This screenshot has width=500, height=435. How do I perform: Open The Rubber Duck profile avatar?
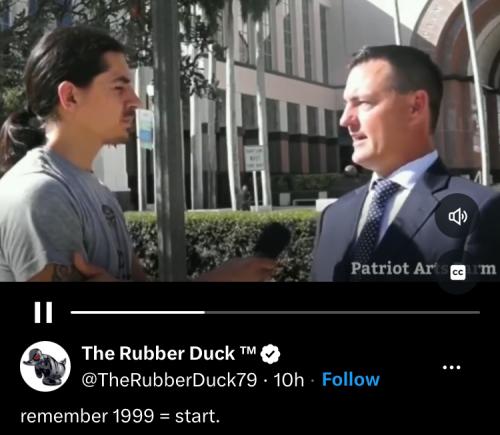[x=45, y=366]
